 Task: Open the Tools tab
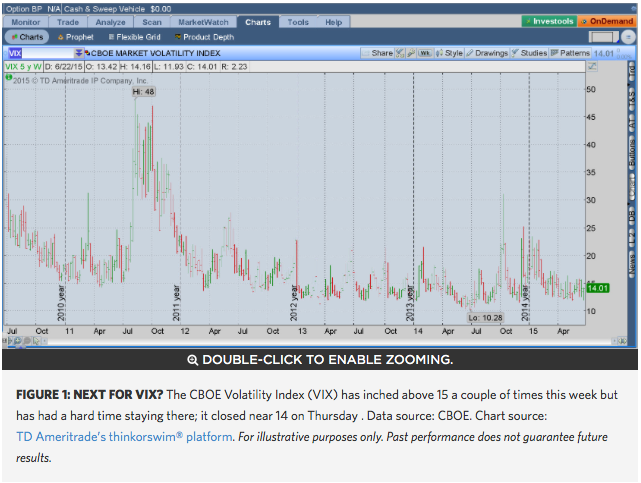(298, 22)
